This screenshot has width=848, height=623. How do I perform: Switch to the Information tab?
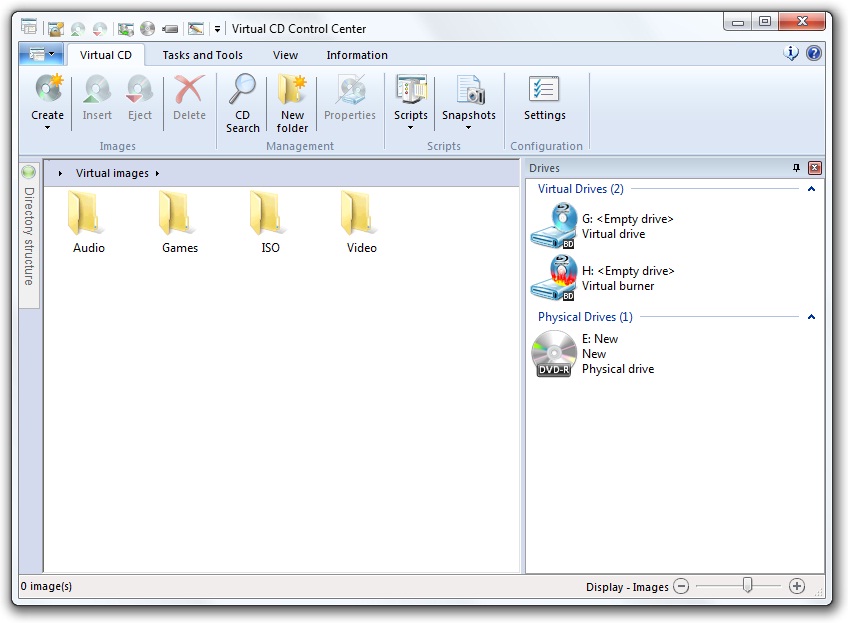click(357, 55)
